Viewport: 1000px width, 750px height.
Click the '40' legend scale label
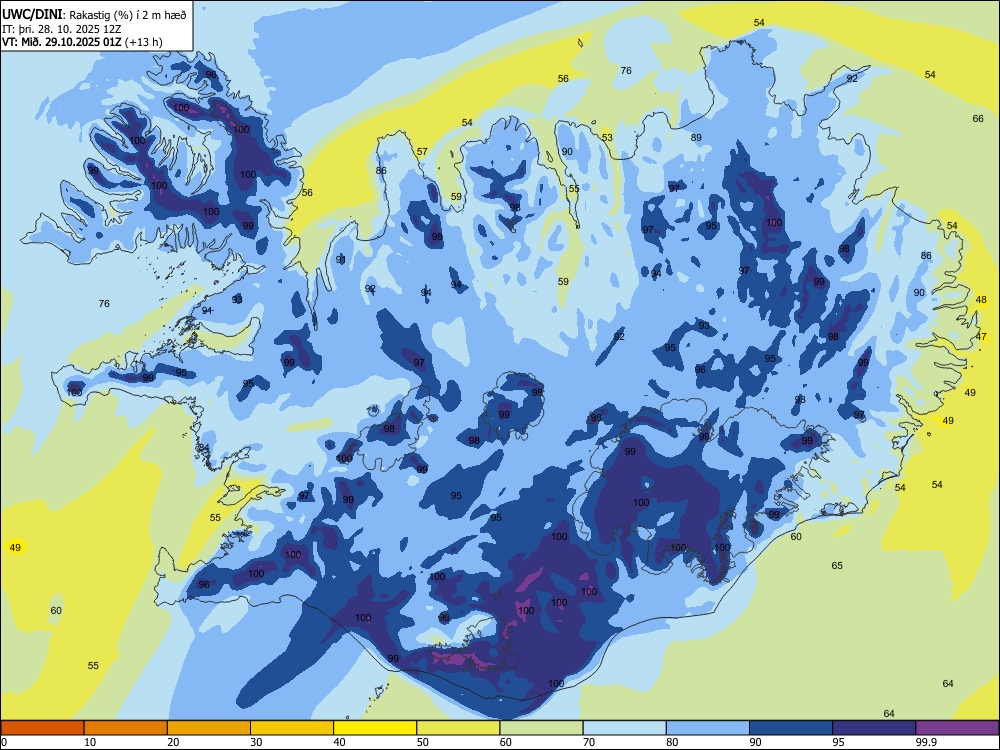pos(339,742)
